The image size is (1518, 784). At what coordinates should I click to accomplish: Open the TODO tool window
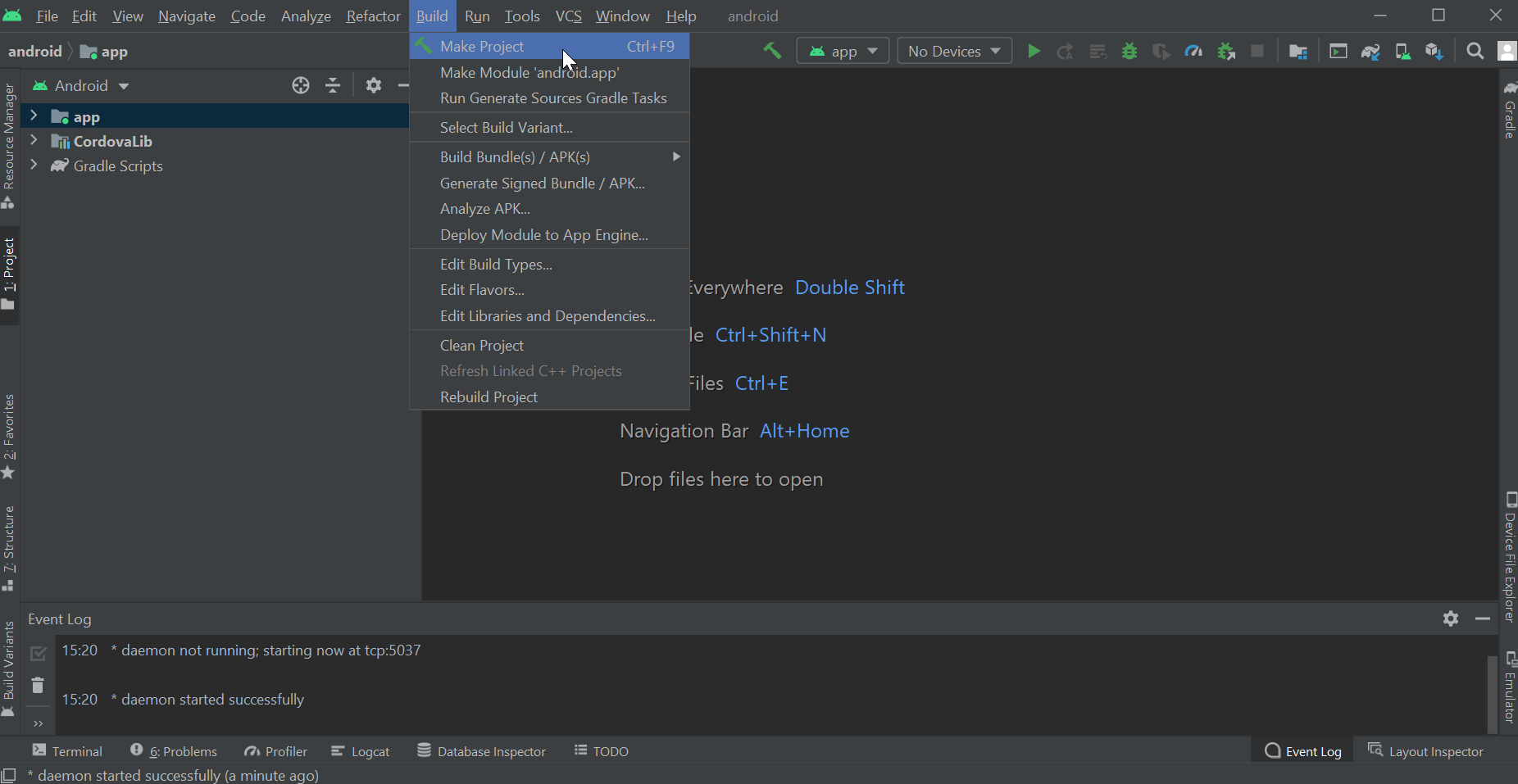[602, 750]
